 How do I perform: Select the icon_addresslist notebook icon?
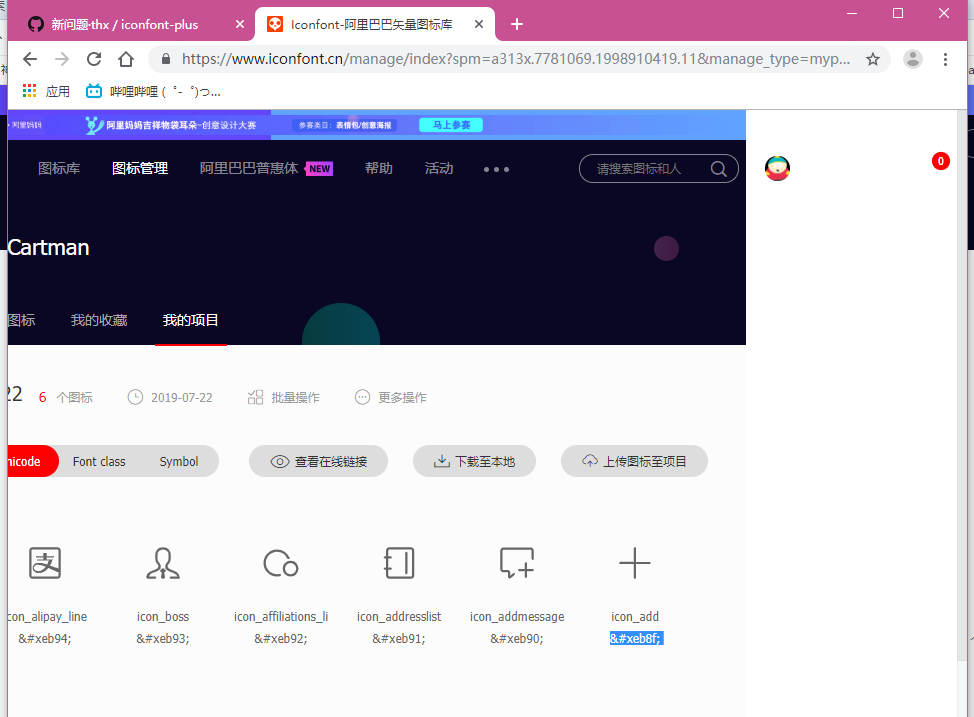(x=399, y=563)
